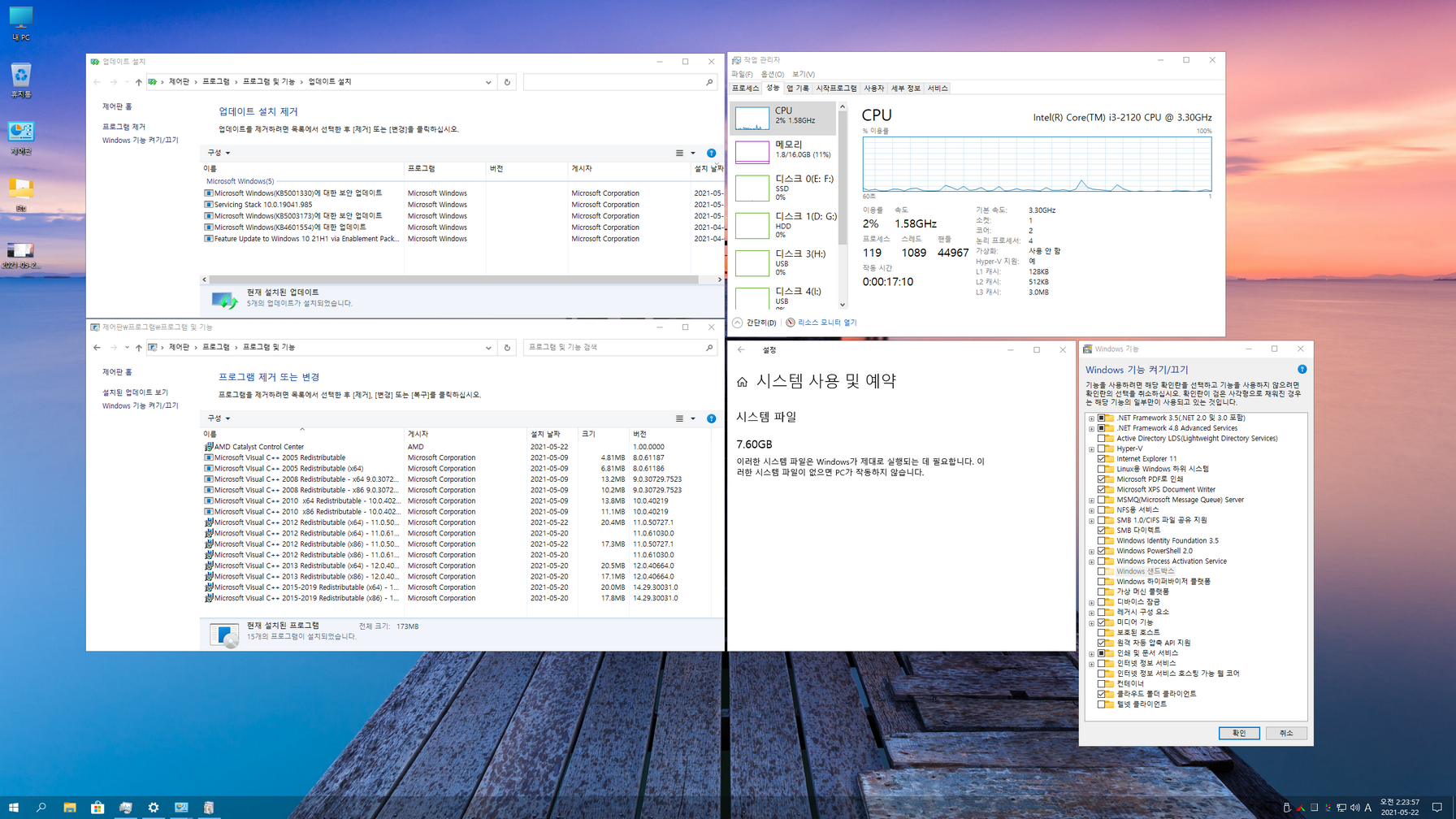Change view icon in Installed Updates toolbar
Viewport: 1456px width, 819px height.
coord(679,153)
